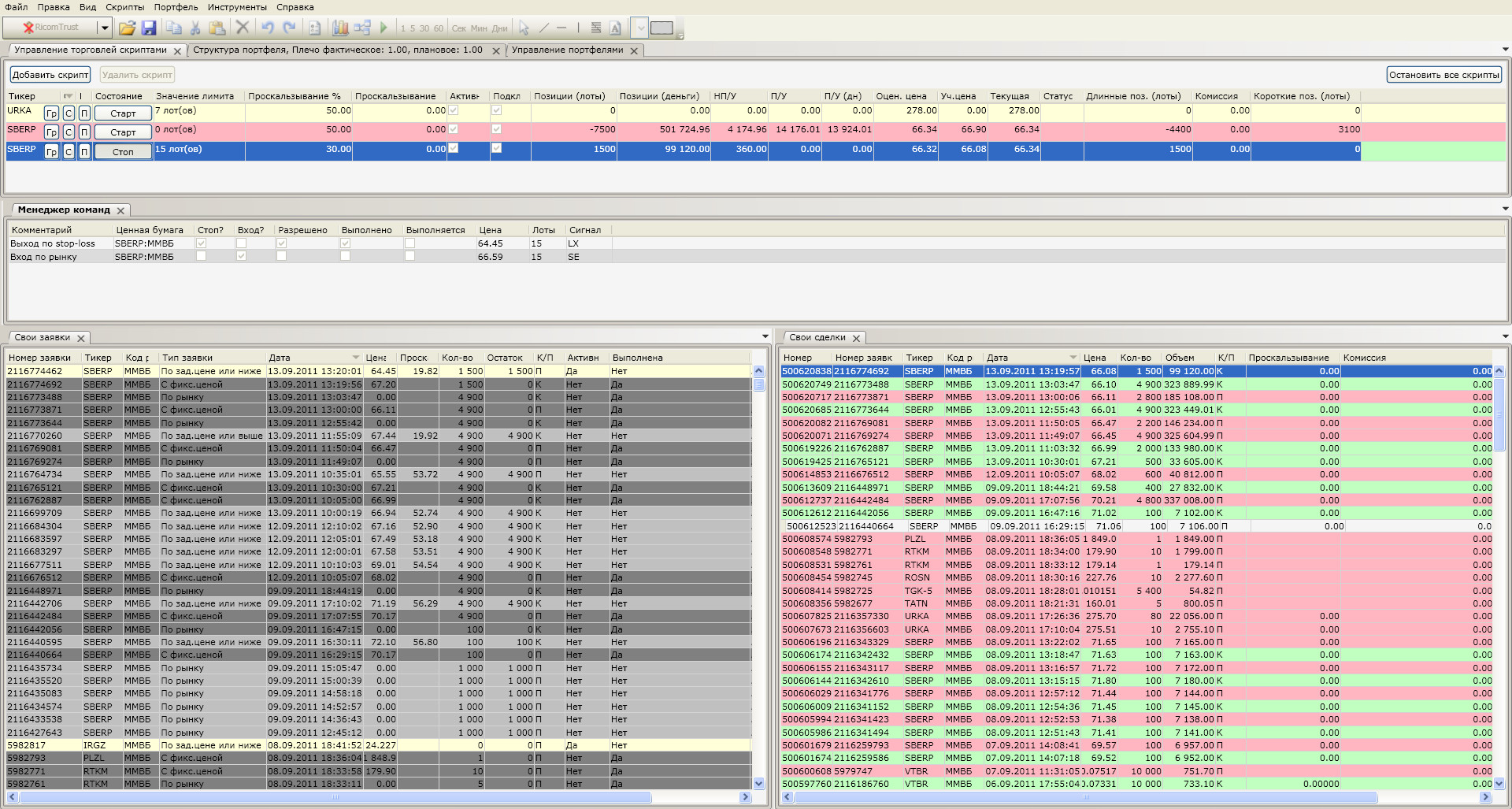Screen dimensions: 1512x809
Task: Toggle Разрешено checkbox for Вход по рынку
Action: point(281,257)
